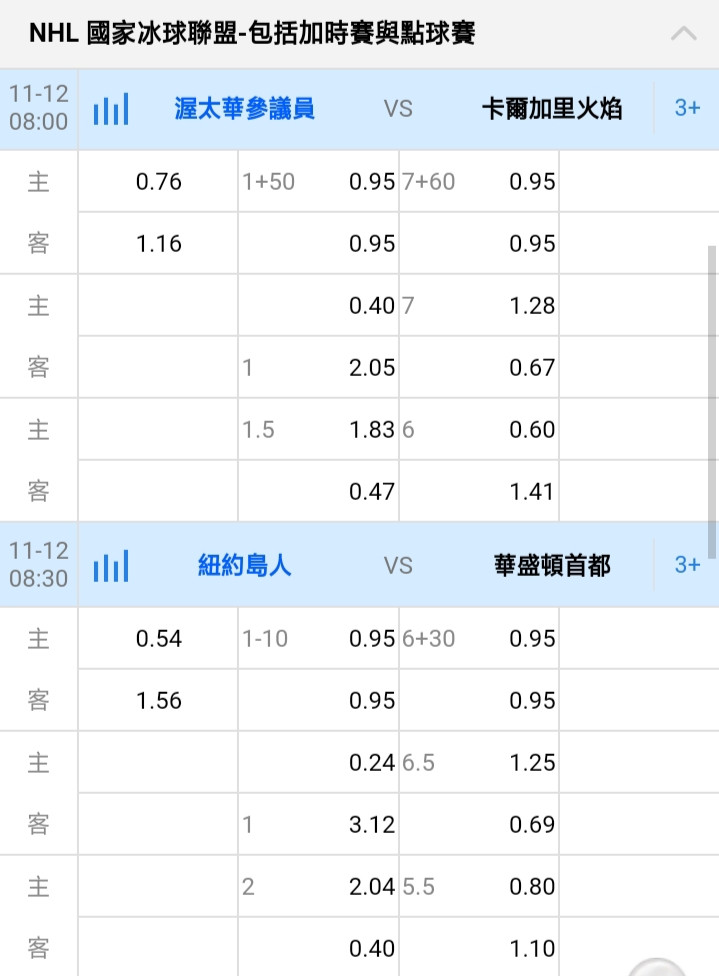Select home handicap odds 0.40

[319, 306]
